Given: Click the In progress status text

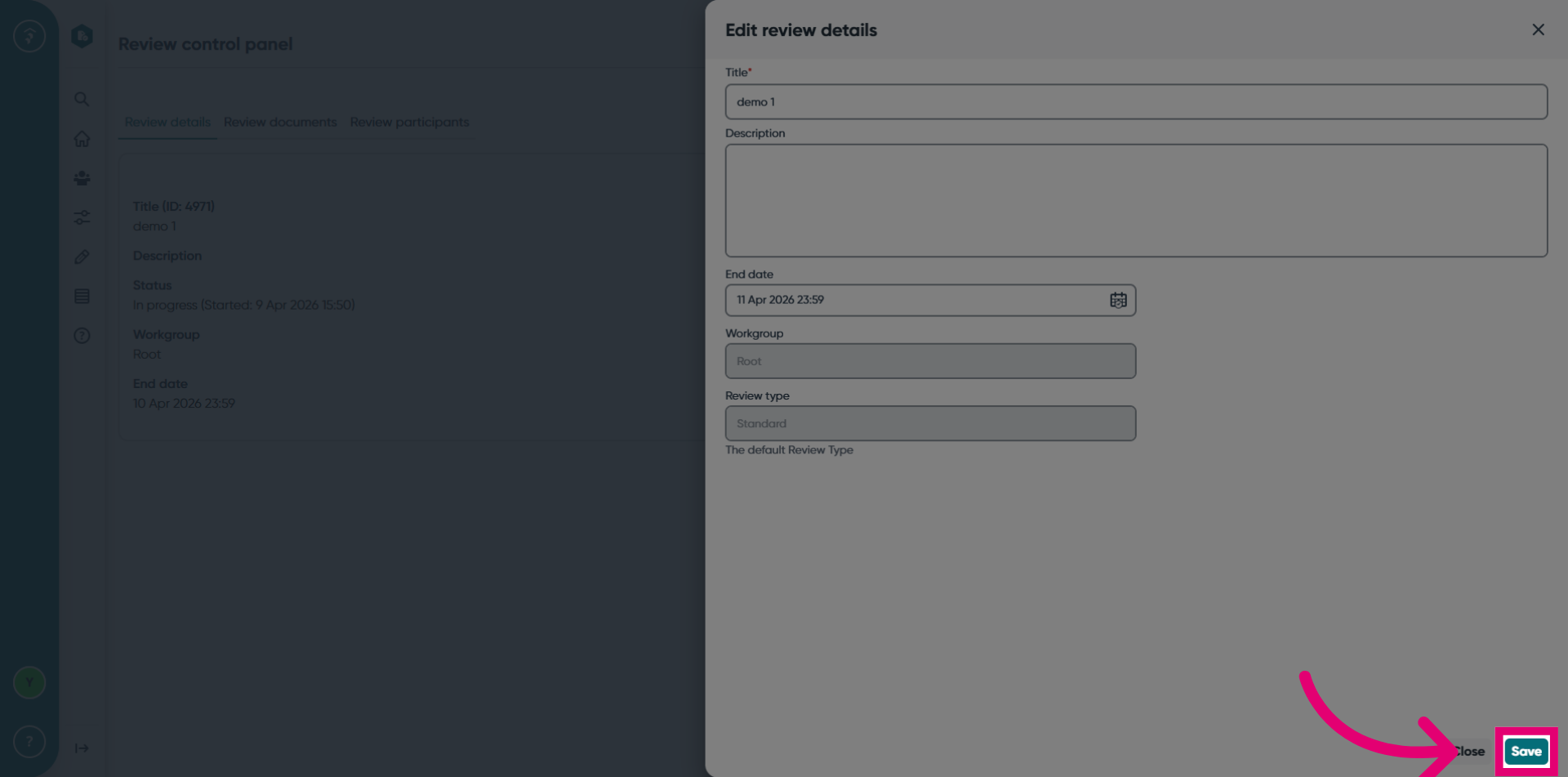Looking at the screenshot, I should coord(243,305).
